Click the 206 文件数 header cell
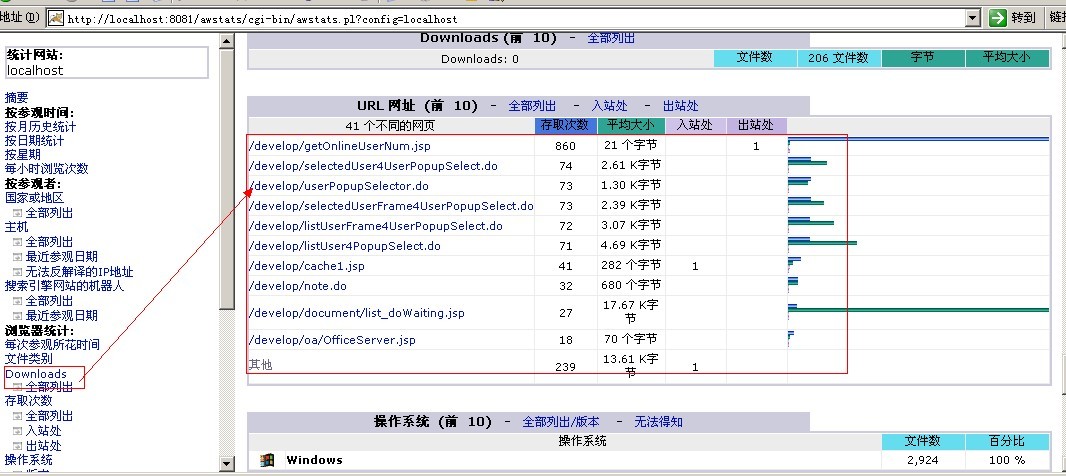Screen dimensions: 1066x476 pyautogui.click(x=839, y=58)
